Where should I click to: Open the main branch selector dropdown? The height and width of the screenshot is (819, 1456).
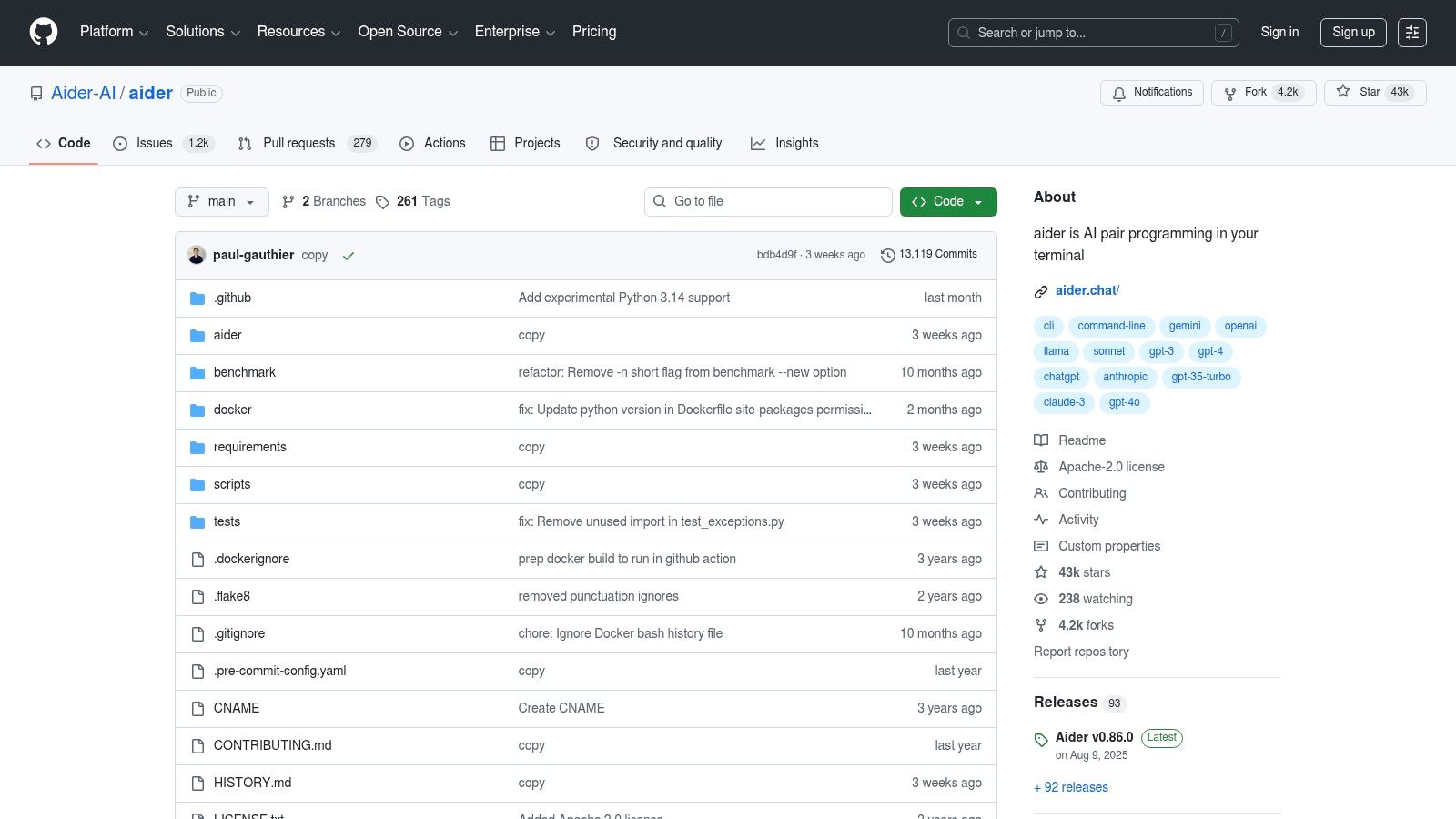point(222,202)
